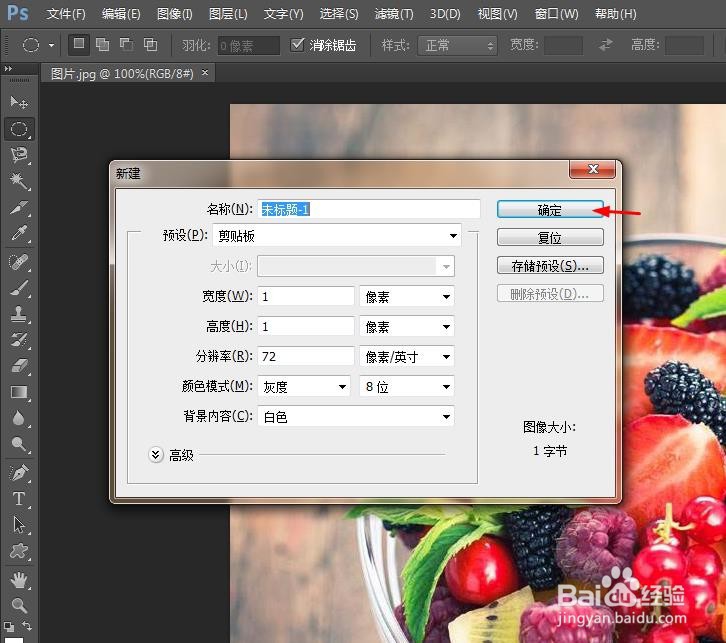This screenshot has width=726, height=643.
Task: Click New Selection mode icon
Action: pyautogui.click(x=79, y=44)
